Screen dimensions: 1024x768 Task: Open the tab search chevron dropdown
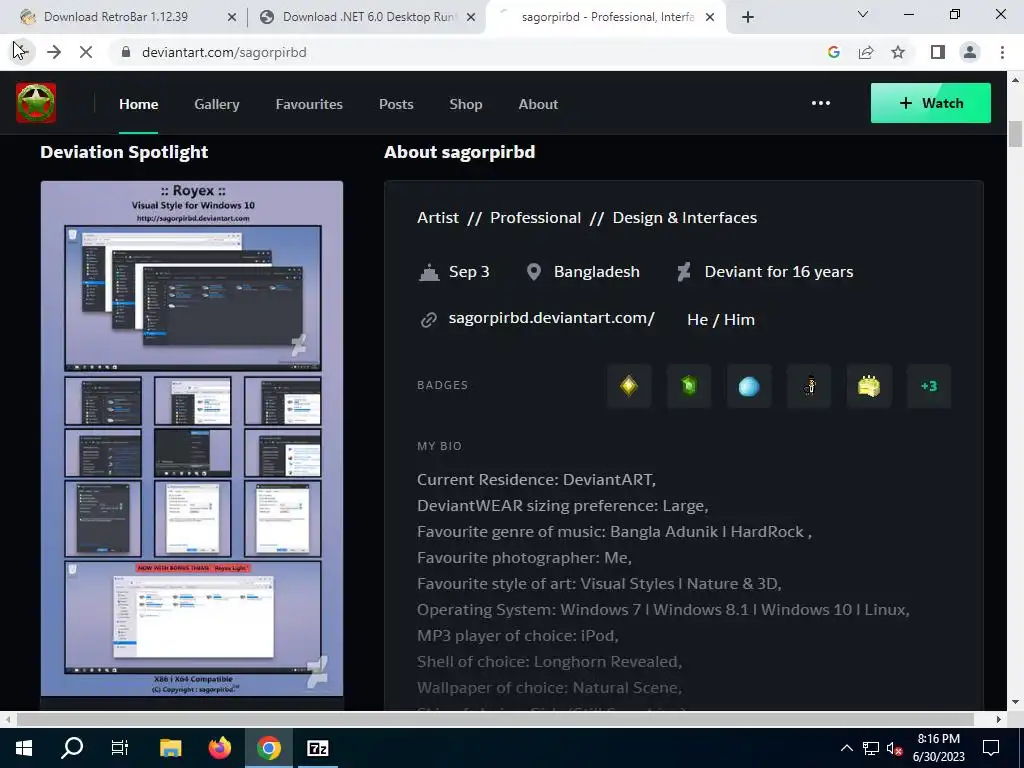[863, 14]
